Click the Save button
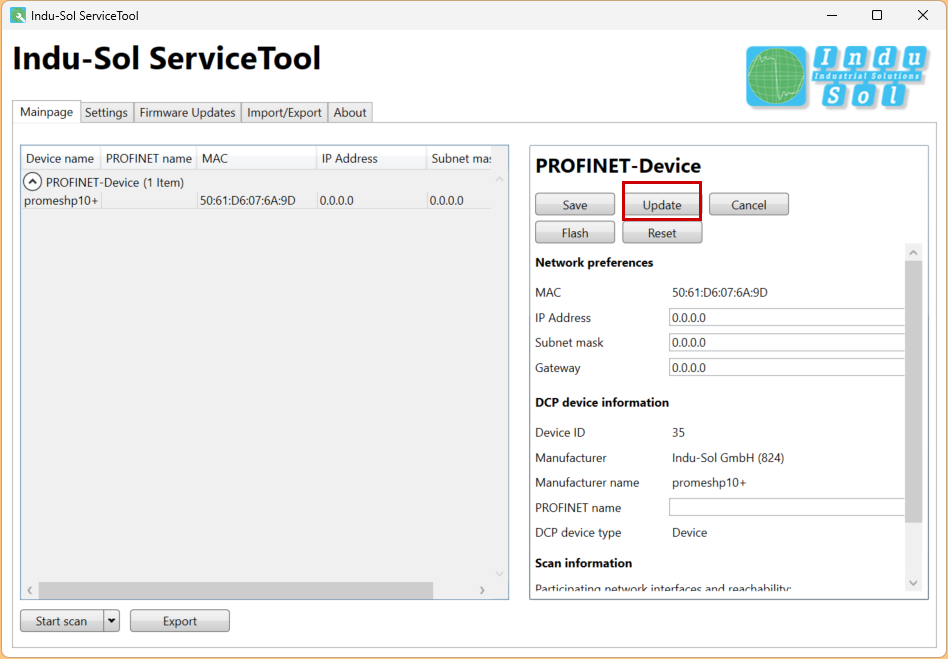Screen dimensions: 948x659 click(x=575, y=204)
